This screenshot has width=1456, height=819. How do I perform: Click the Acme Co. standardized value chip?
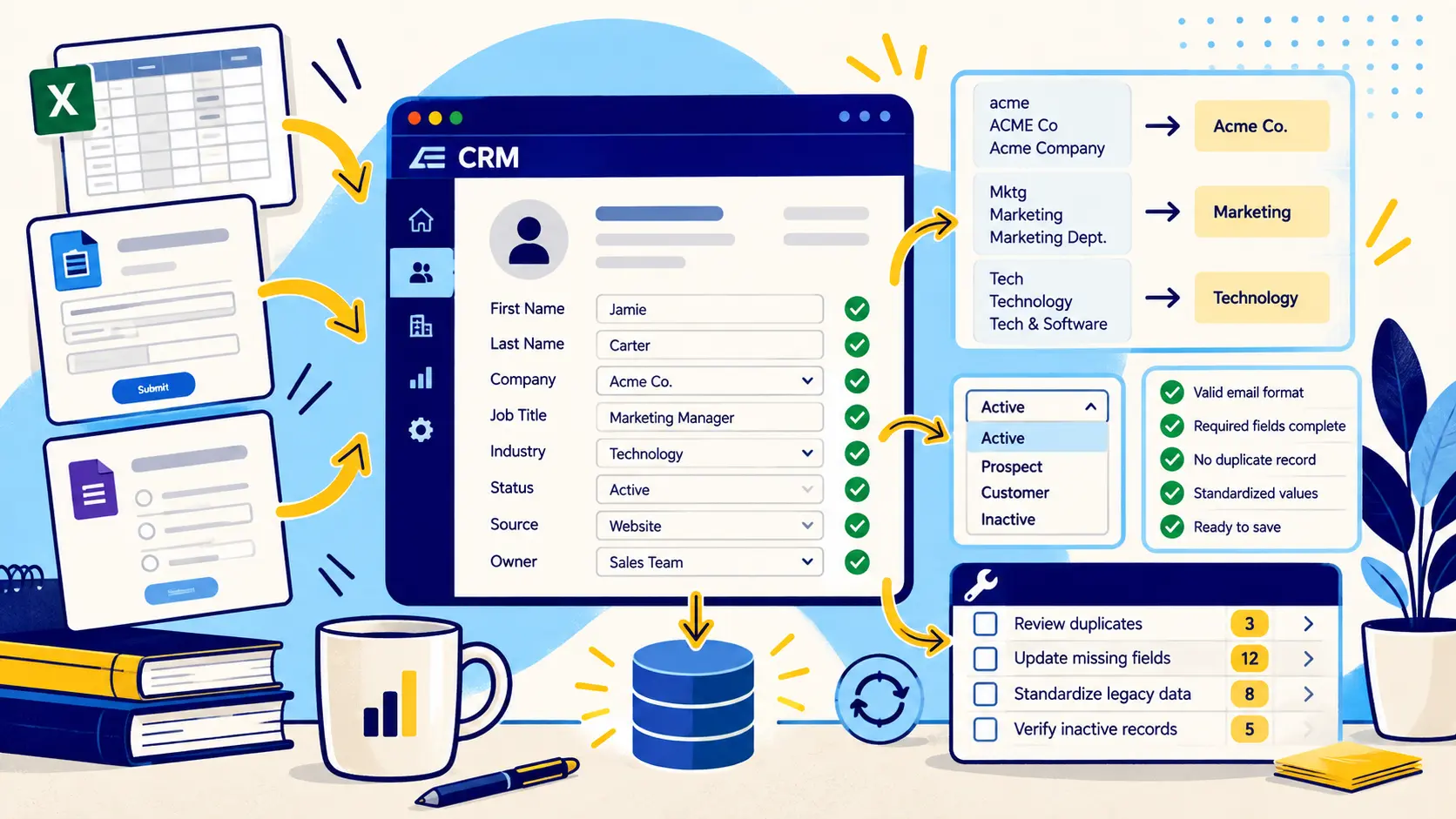point(1262,126)
